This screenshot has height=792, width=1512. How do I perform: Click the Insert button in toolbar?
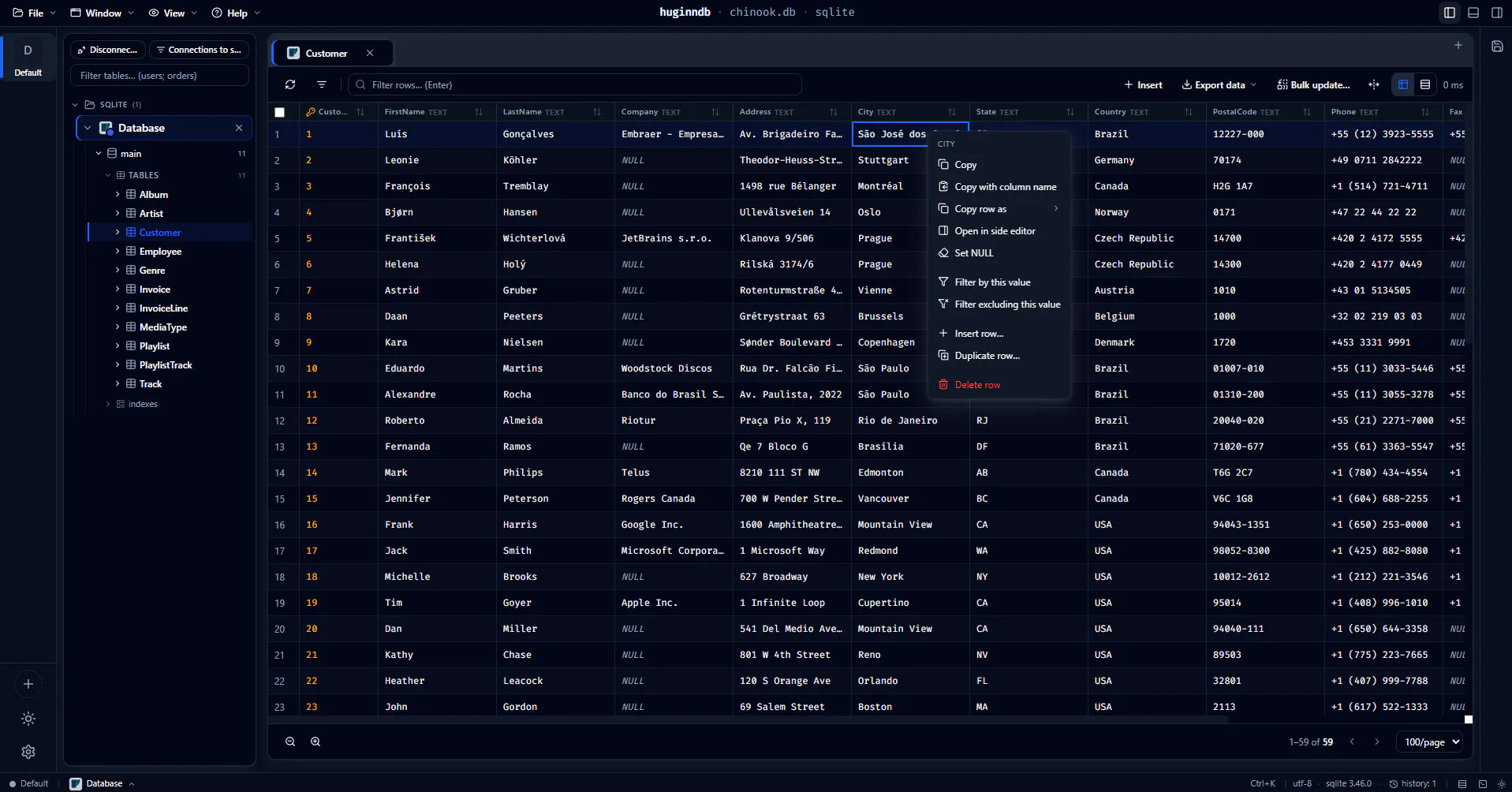point(1144,84)
